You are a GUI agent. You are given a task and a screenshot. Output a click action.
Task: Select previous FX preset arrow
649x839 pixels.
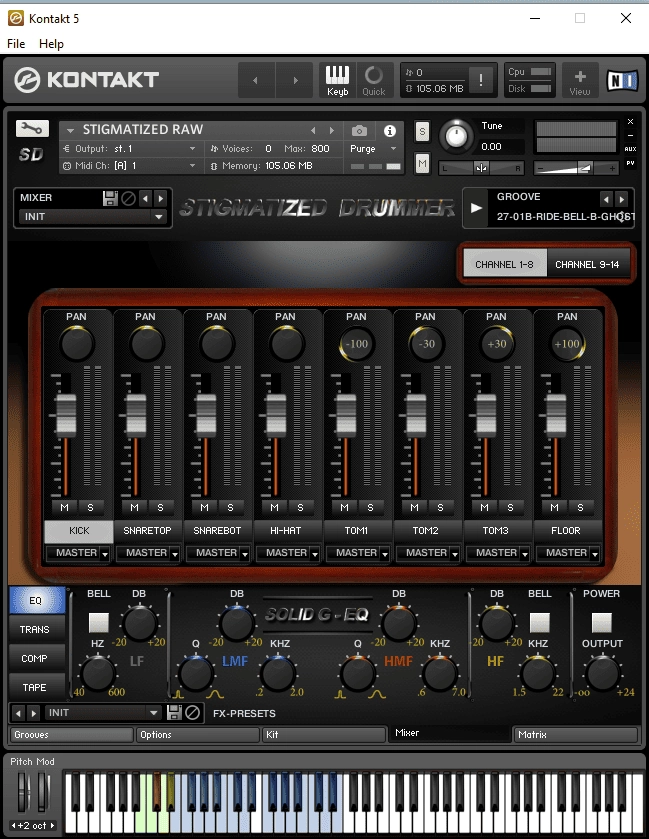click(x=18, y=713)
